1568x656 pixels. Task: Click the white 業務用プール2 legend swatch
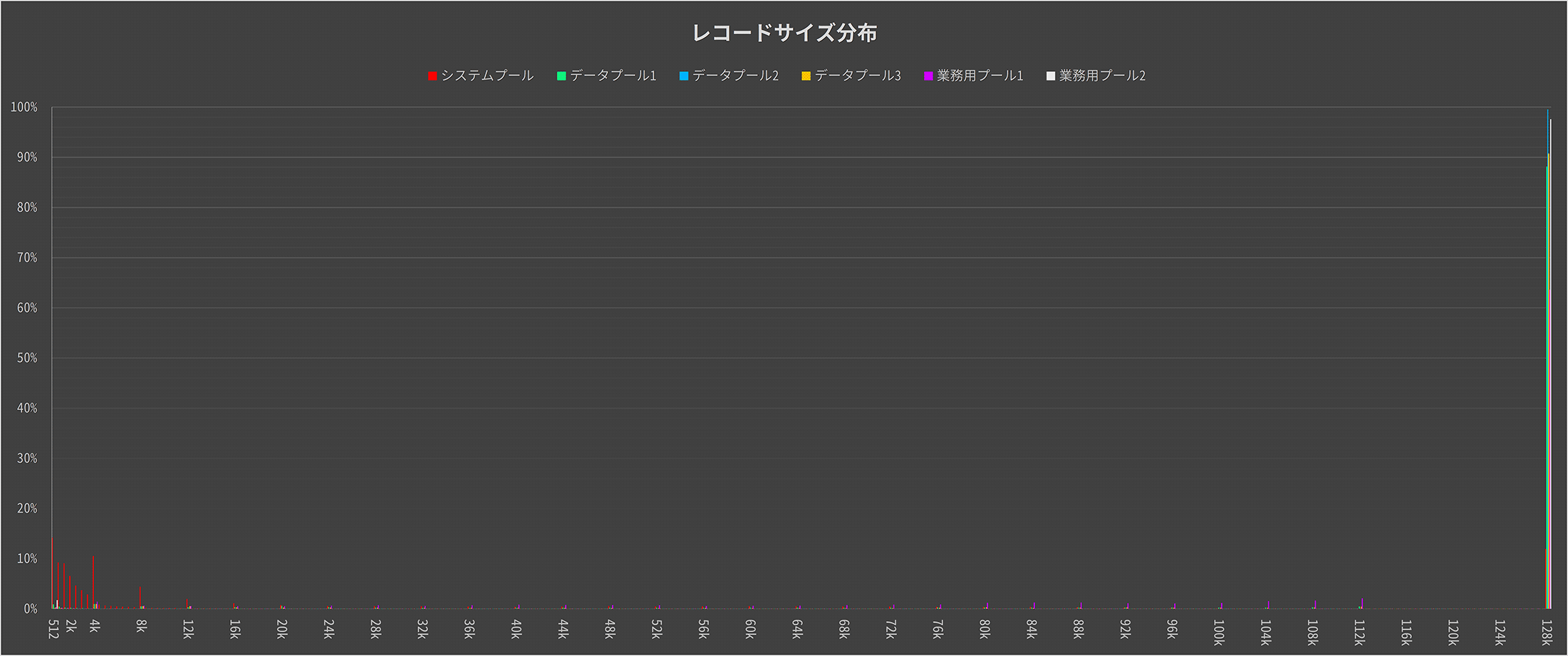pos(1050,76)
